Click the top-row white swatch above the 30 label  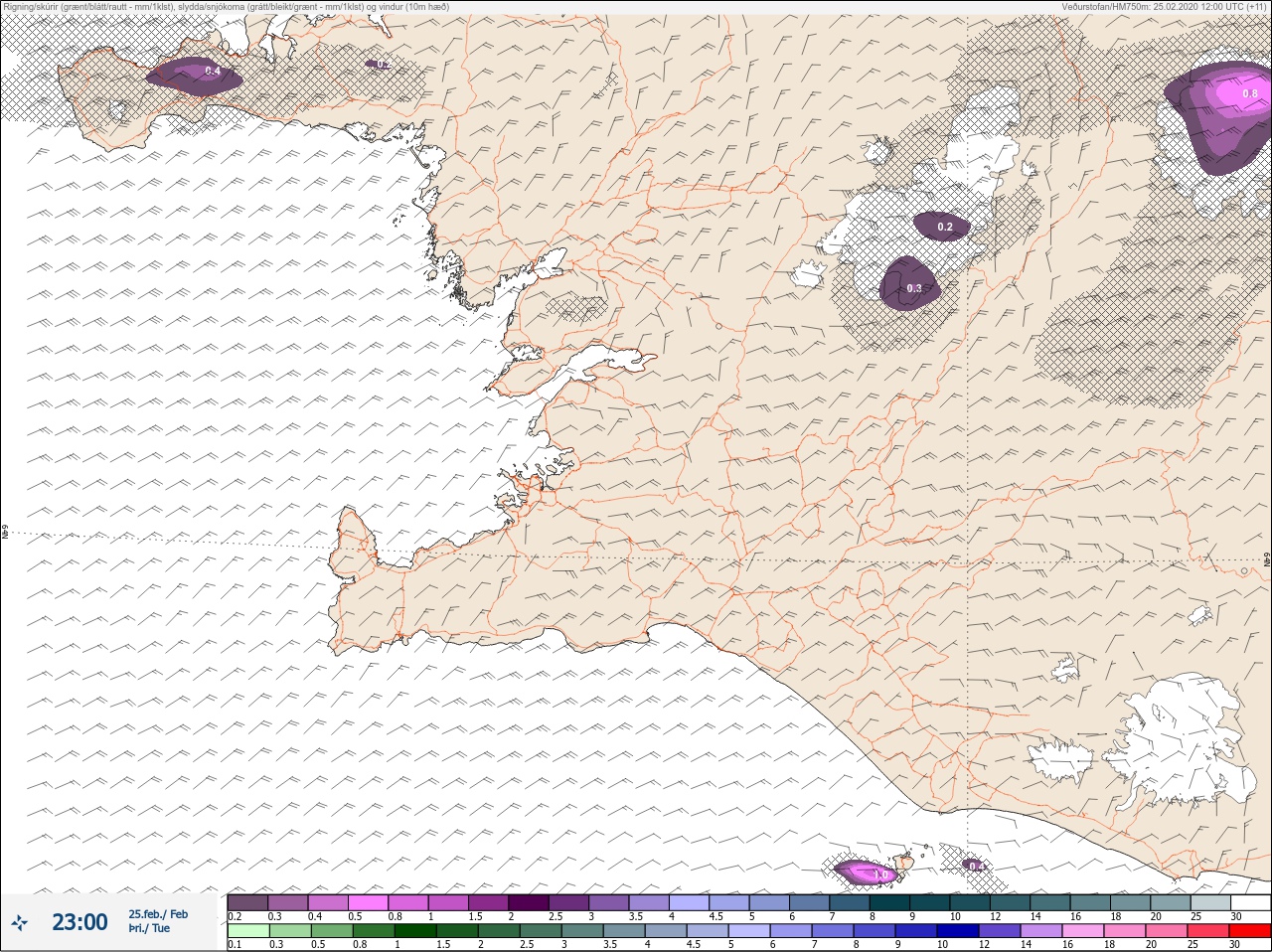(x=1250, y=902)
